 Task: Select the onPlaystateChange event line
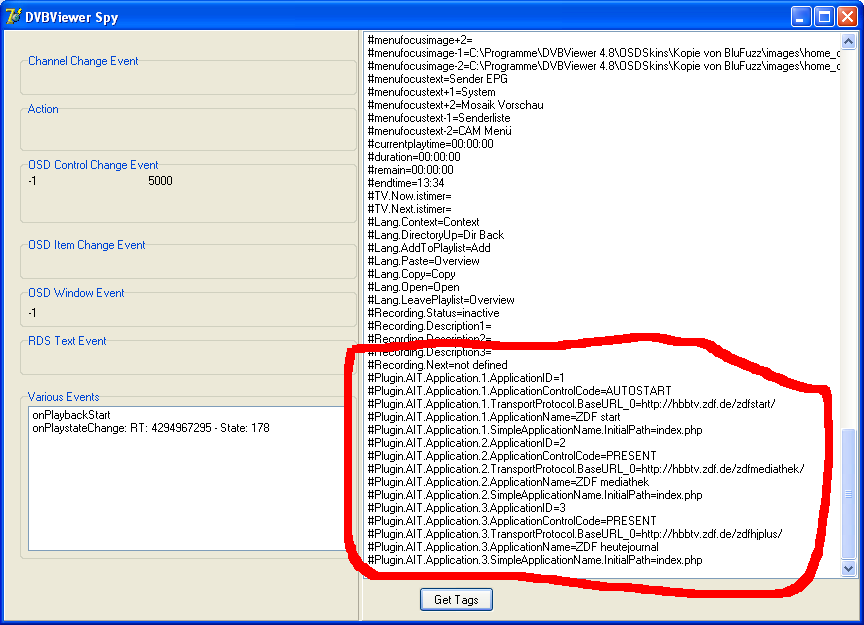pyautogui.click(x=150, y=428)
